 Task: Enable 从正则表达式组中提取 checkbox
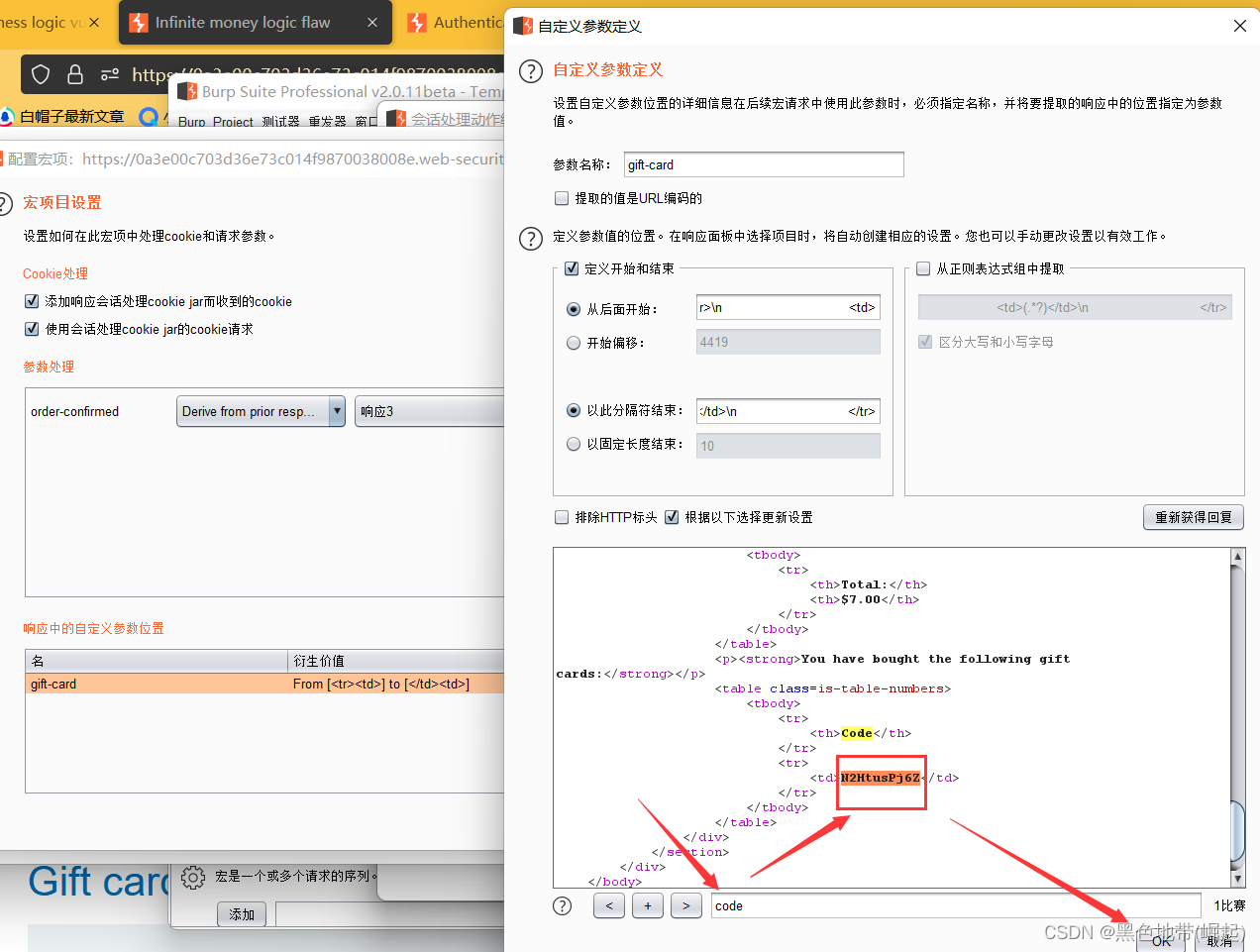[x=923, y=268]
